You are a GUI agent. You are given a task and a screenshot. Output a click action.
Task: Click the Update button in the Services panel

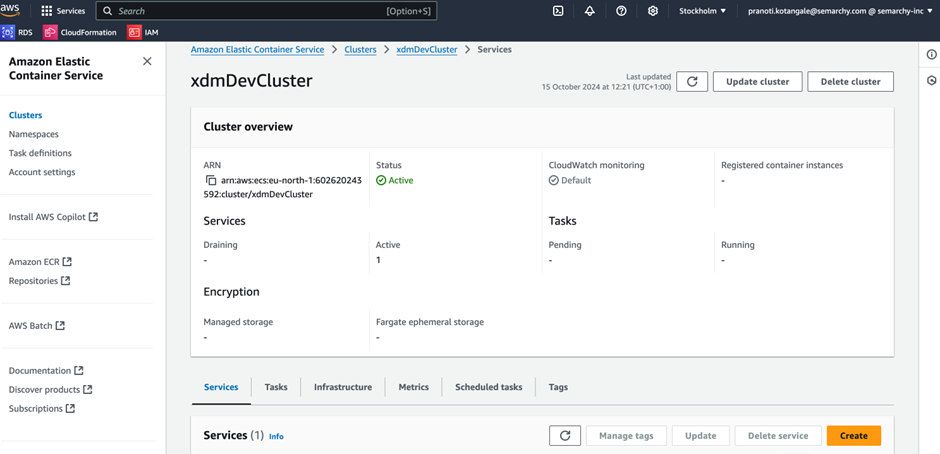(700, 435)
